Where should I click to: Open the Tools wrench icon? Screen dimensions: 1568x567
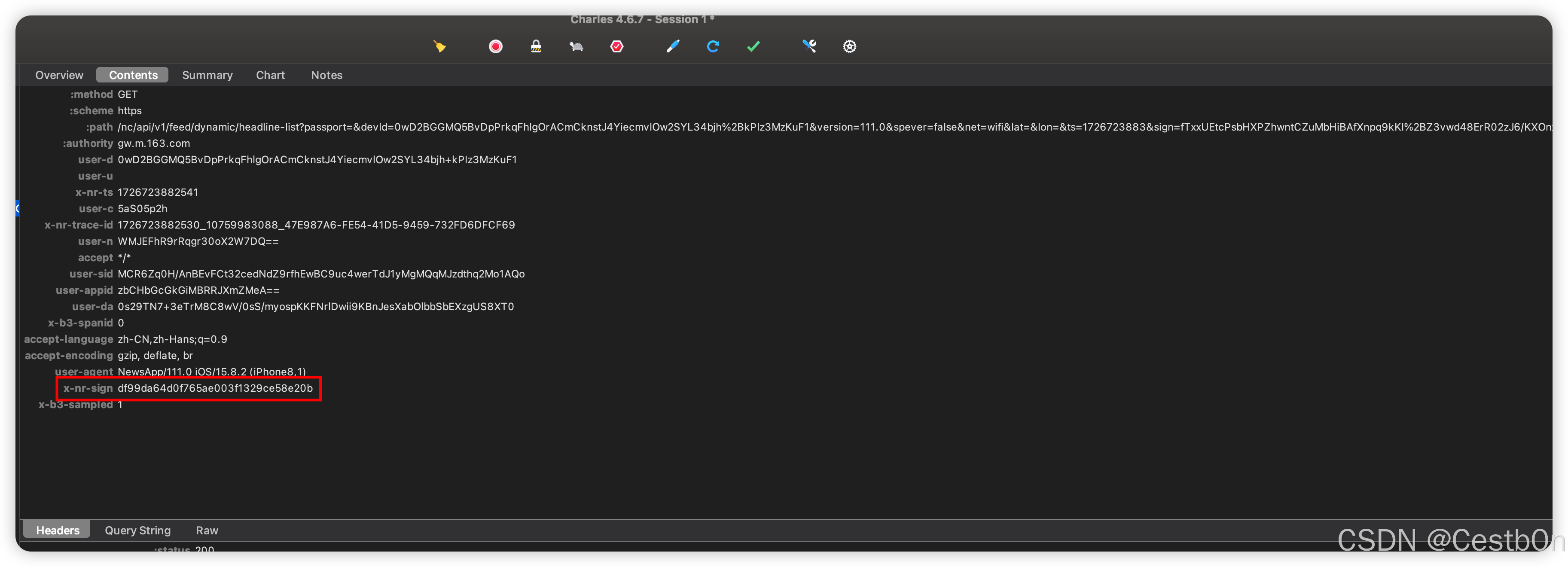tap(809, 46)
